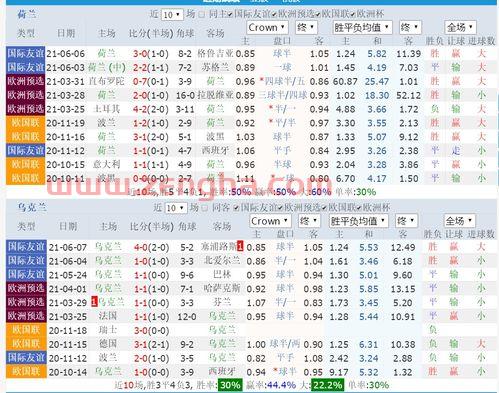Open the recent matches count dropdown for 荷兰

point(172,15)
